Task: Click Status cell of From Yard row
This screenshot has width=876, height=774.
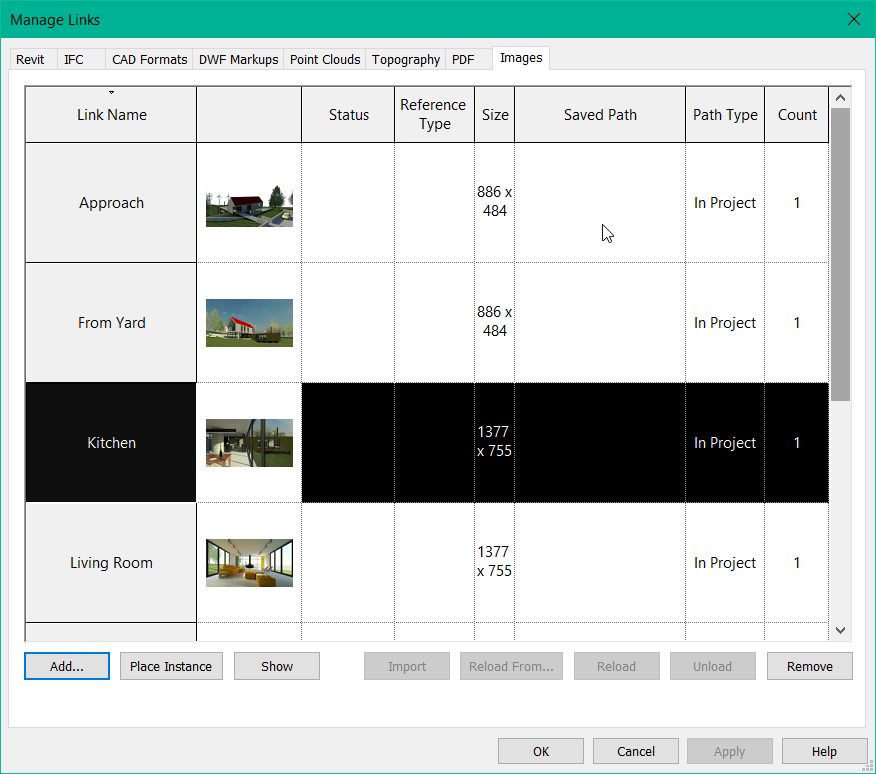Action: click(x=348, y=322)
